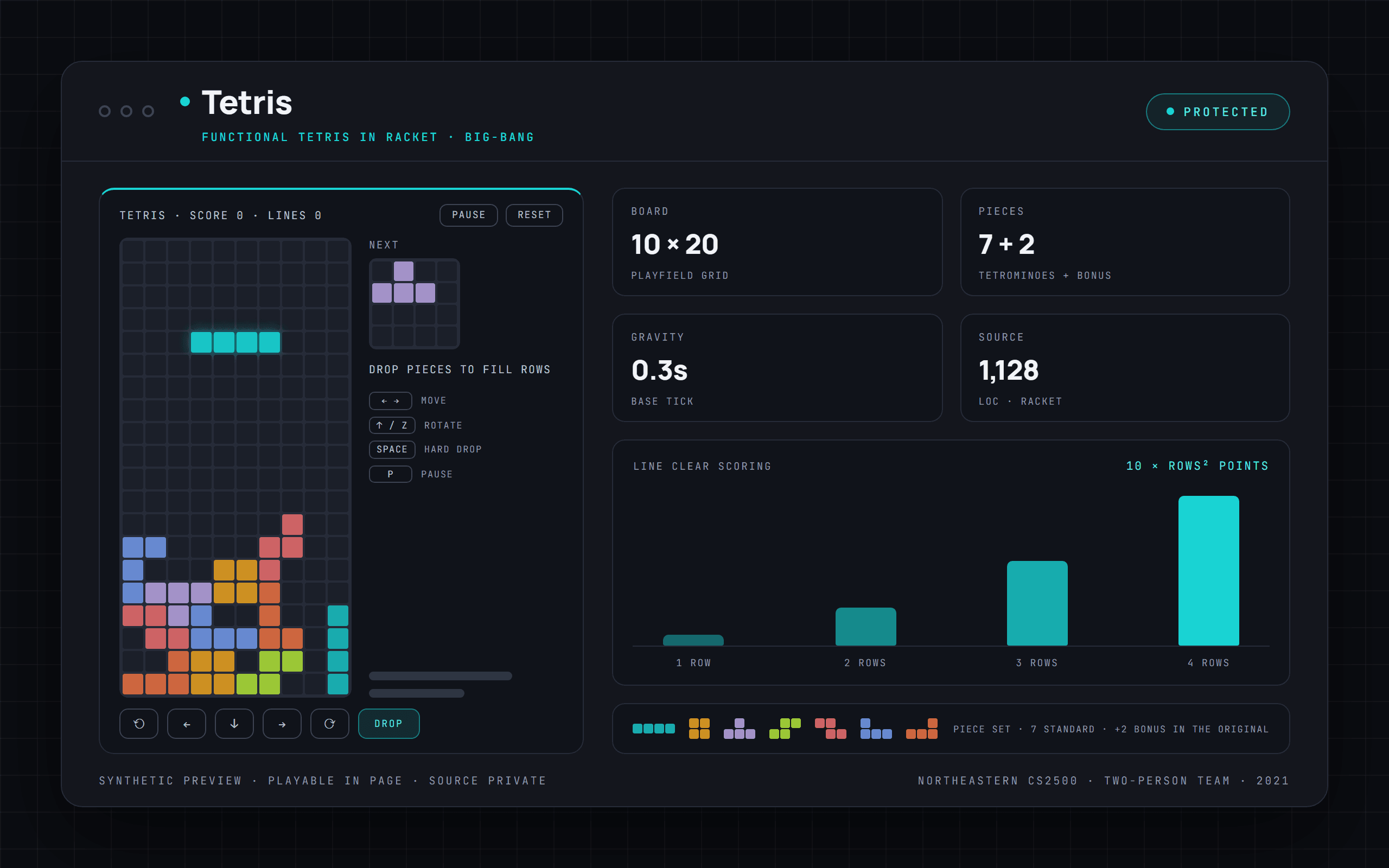Click the vertical cyan I-piece stacked on the board

[338, 650]
